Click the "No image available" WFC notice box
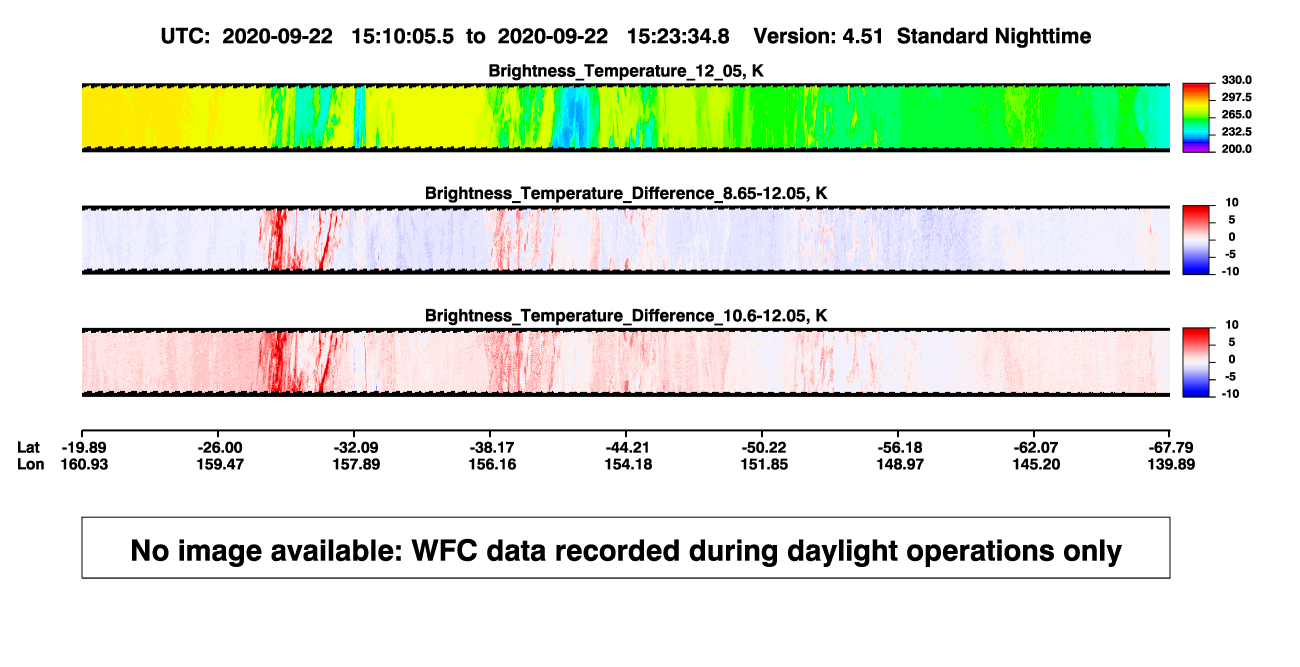The height and width of the screenshot is (667, 1300). [625, 547]
